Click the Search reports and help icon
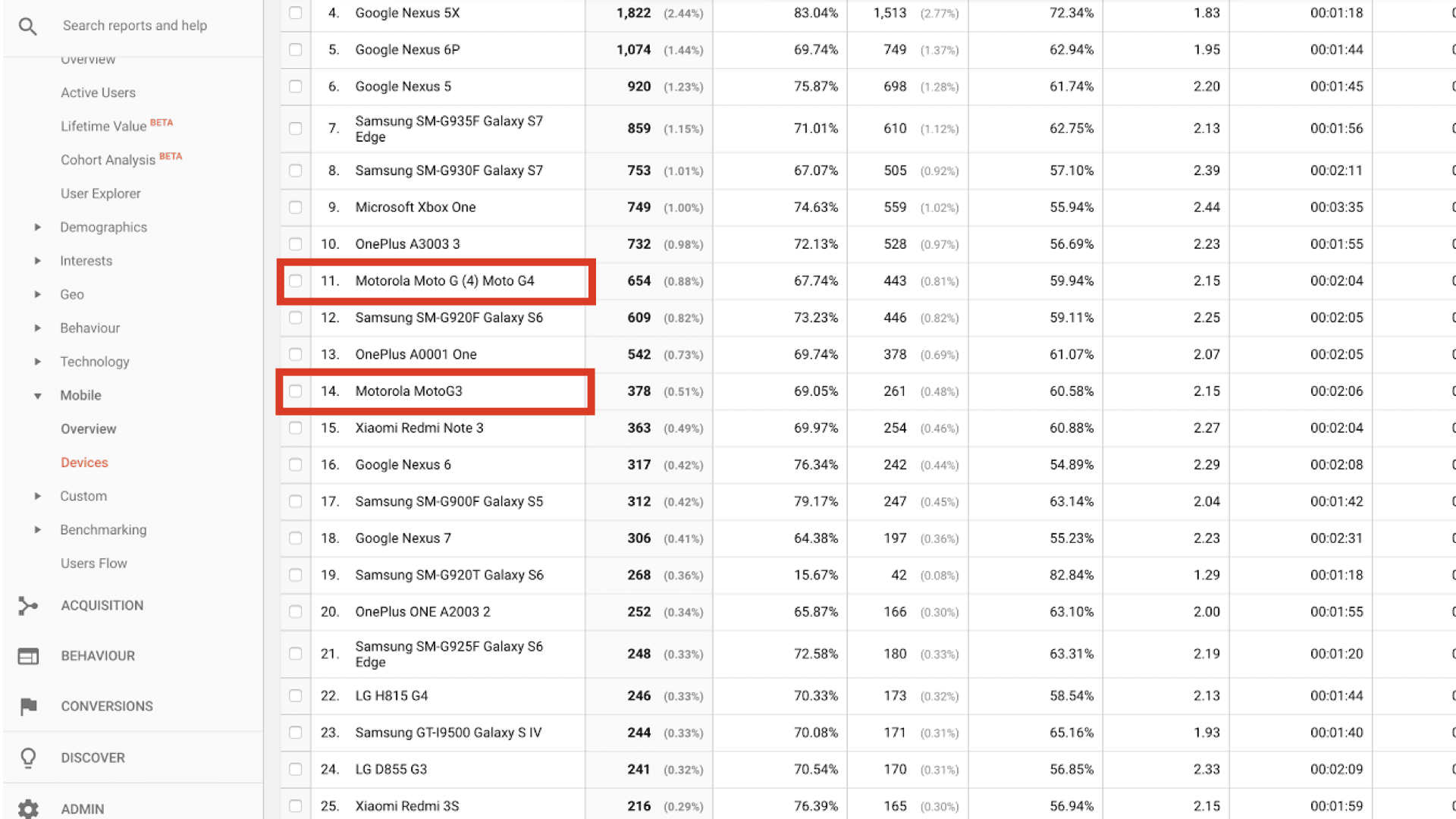Viewport: 1456px width, 819px height. click(27, 25)
